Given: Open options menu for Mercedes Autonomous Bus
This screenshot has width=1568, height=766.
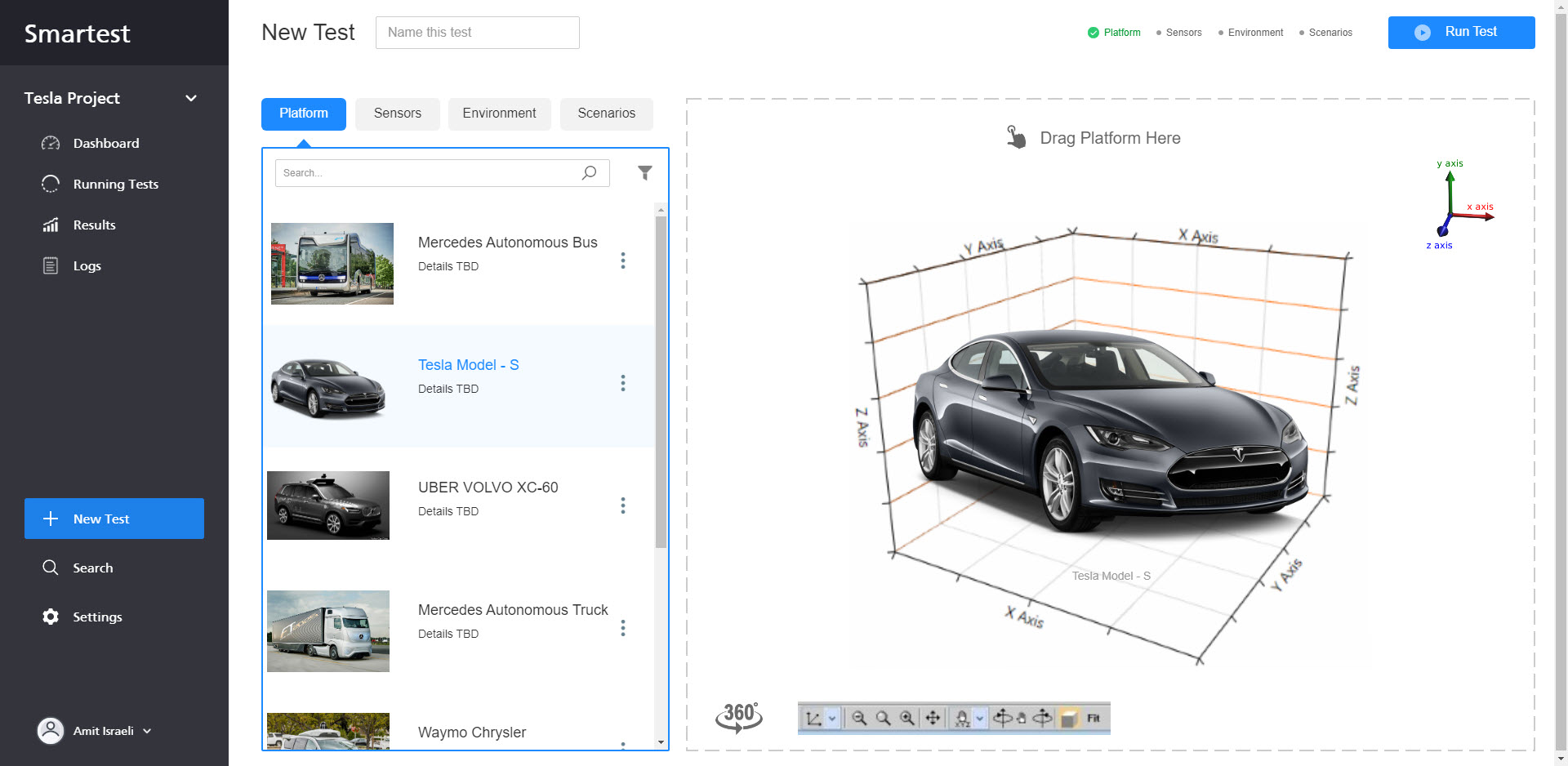Looking at the screenshot, I should point(623,261).
